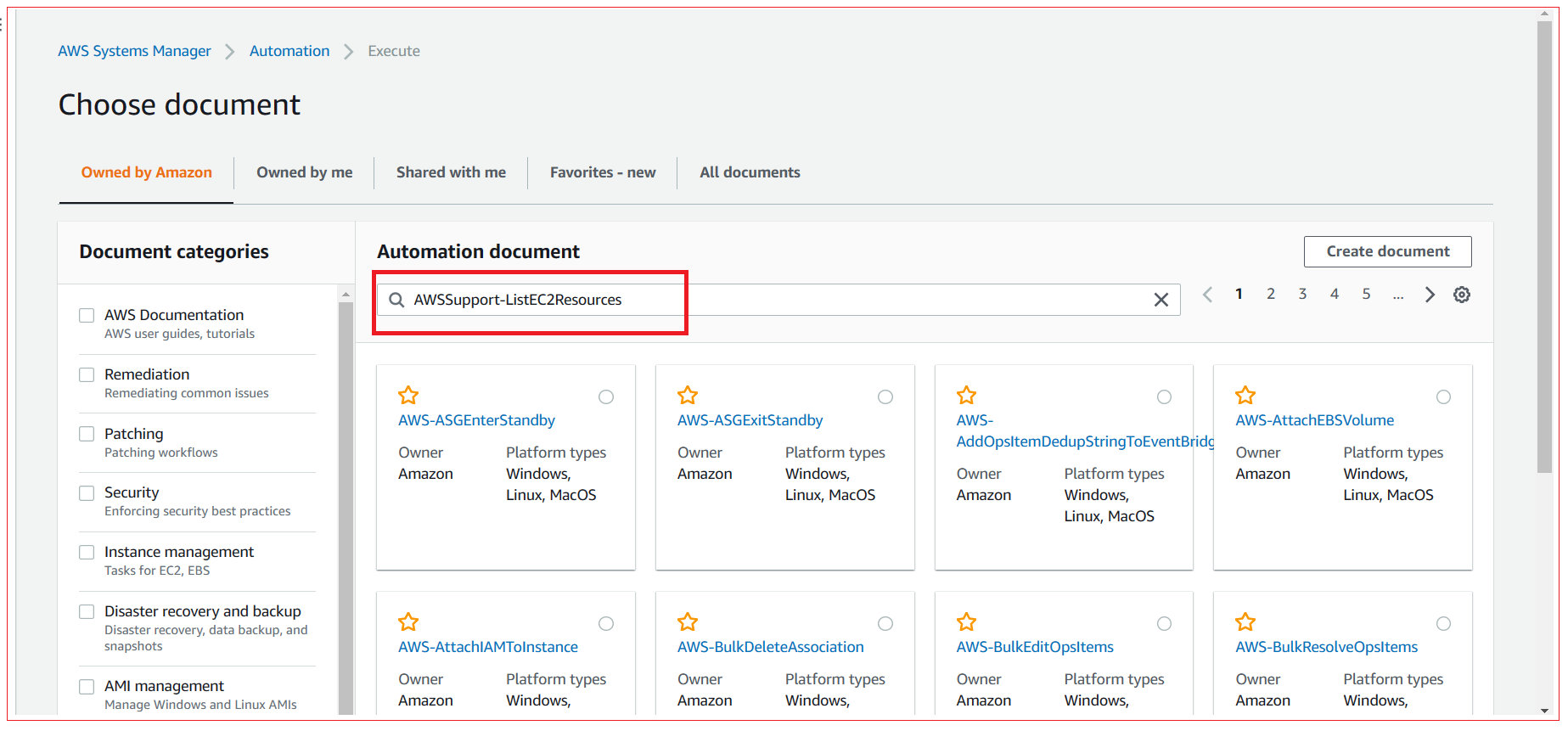This screenshot has width=1568, height=731.
Task: Focus the automation document search field
Action: 778,300
